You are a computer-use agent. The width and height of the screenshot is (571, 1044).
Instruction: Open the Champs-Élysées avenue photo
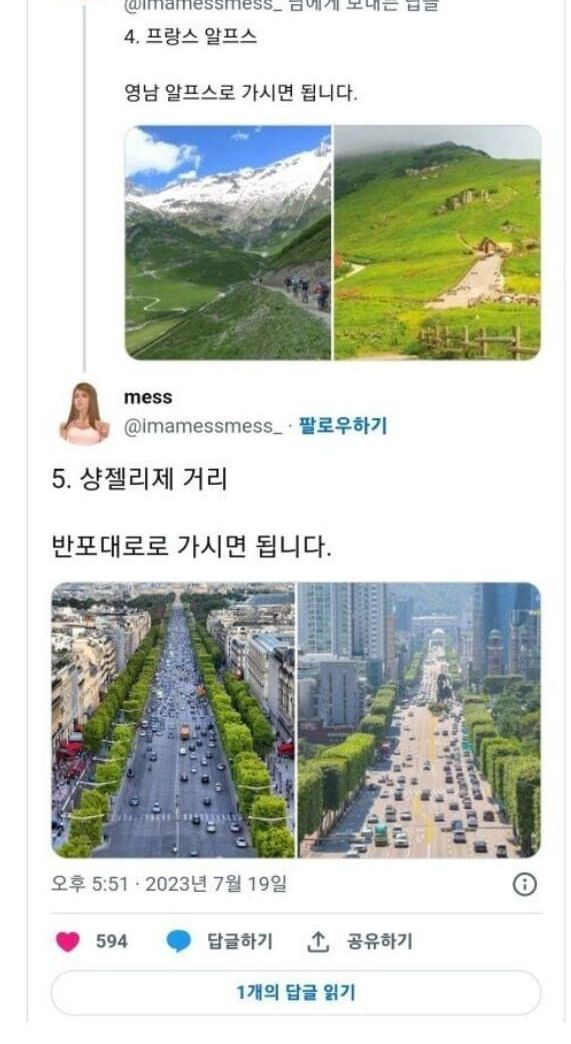click(173, 720)
